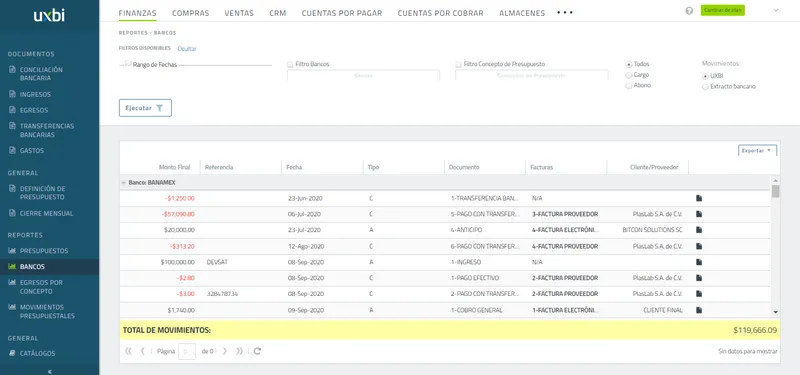This screenshot has height=375, width=800.
Task: Click the Catálogos book icon
Action: pos(12,353)
